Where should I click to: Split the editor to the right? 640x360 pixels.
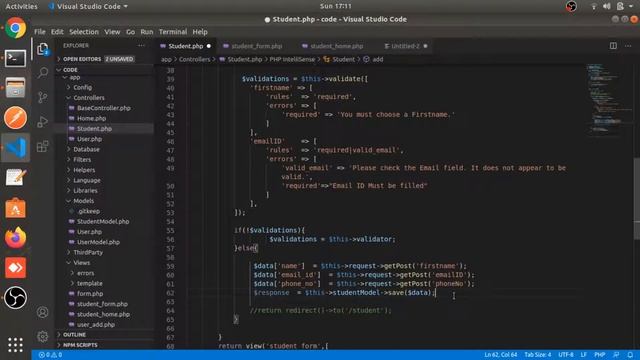pos(613,46)
